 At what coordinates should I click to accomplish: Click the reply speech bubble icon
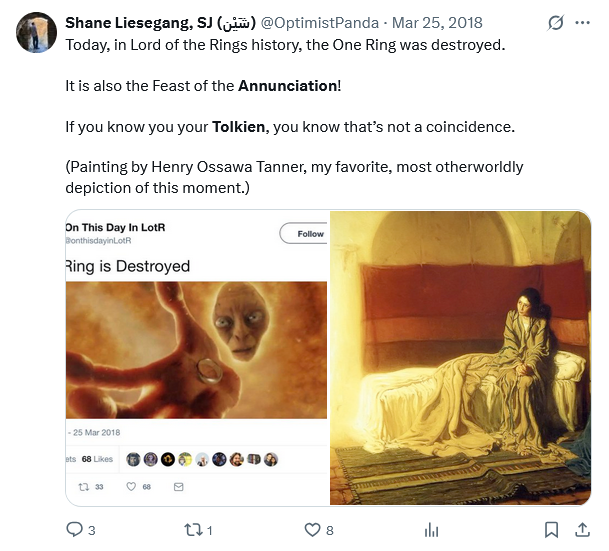click(75, 530)
